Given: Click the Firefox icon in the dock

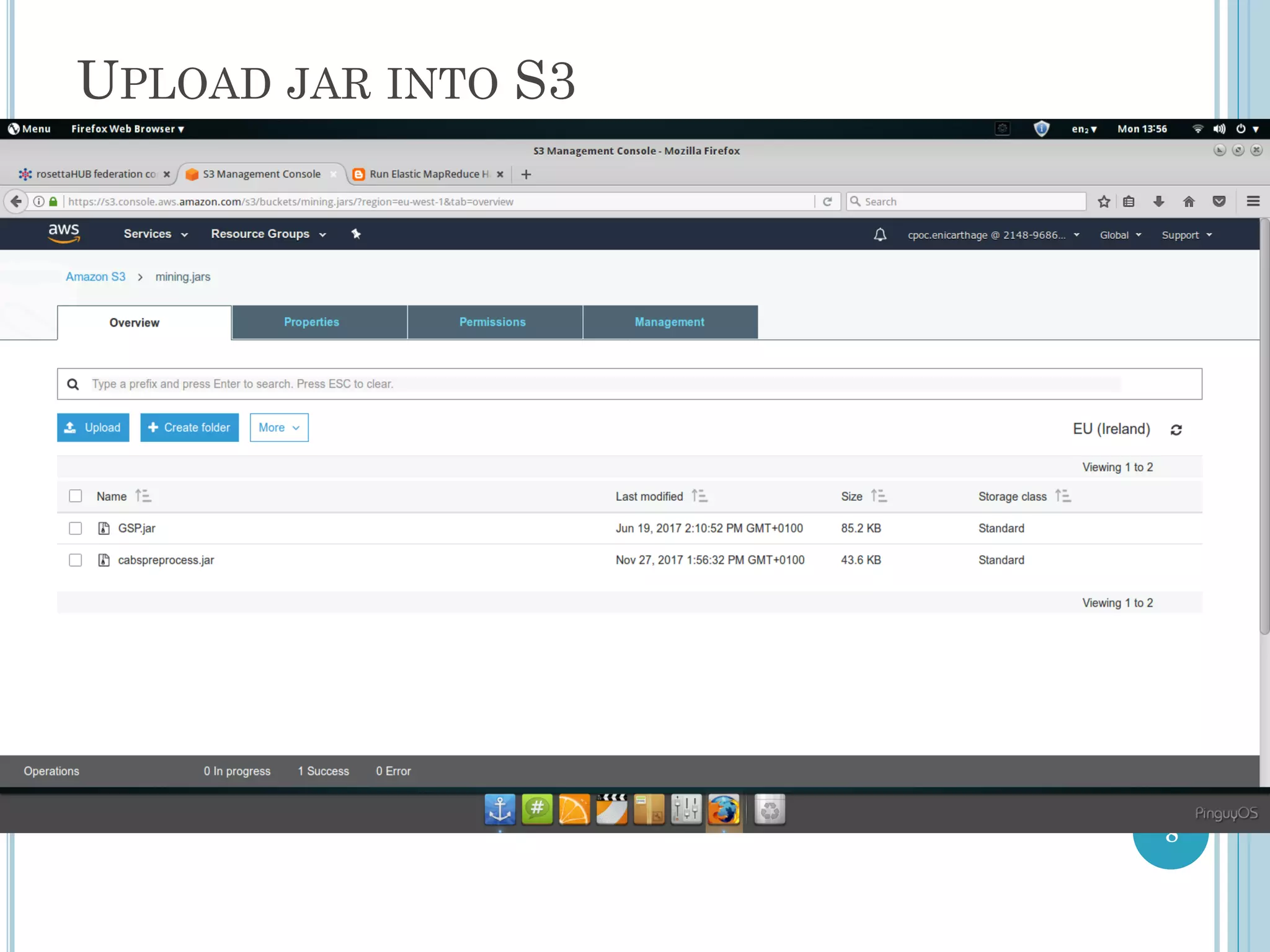Looking at the screenshot, I should point(724,809).
